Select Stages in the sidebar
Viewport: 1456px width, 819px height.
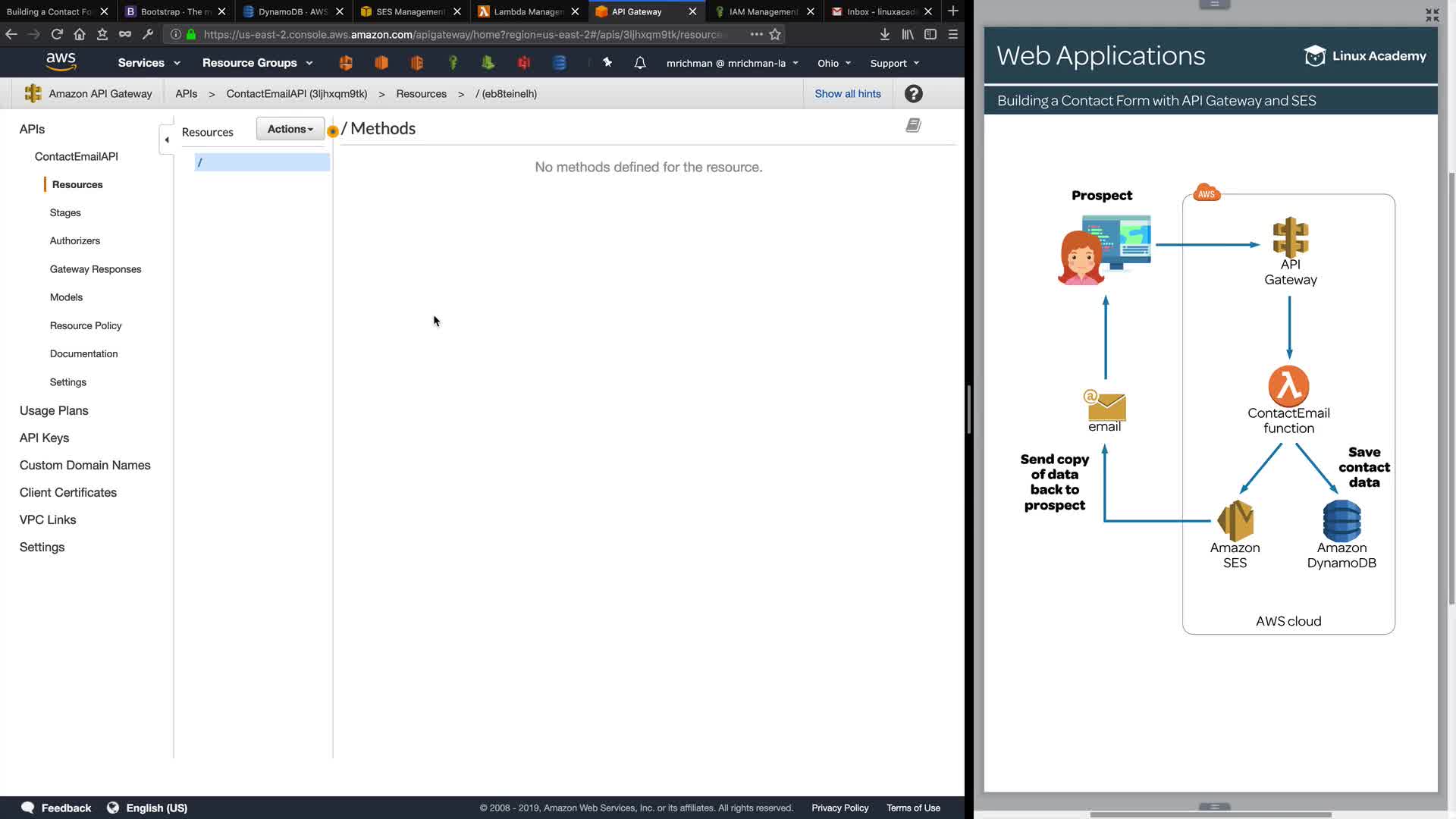(x=65, y=213)
